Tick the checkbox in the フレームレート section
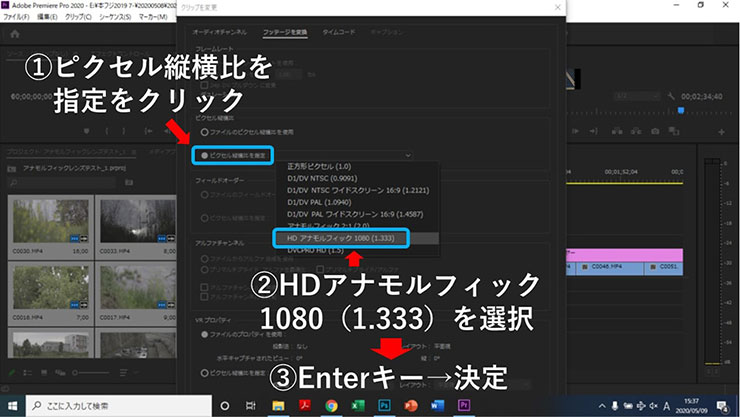This screenshot has height=417, width=740. (204, 85)
